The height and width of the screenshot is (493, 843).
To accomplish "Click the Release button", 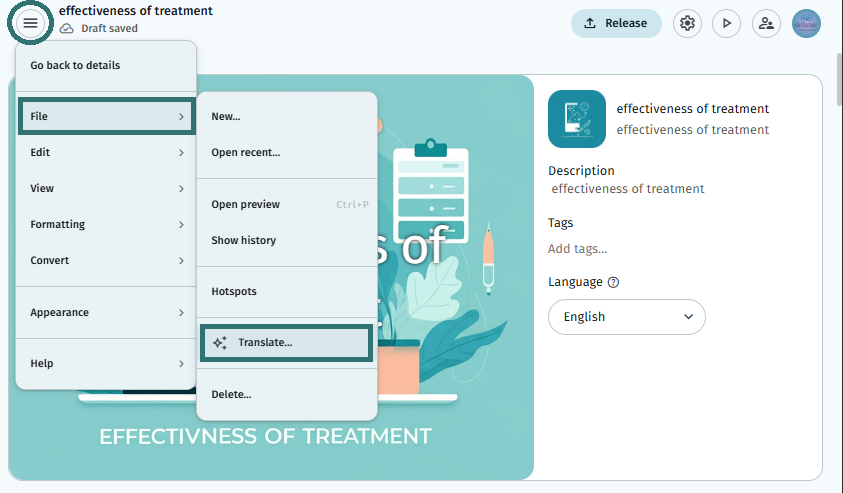I will click(x=616, y=23).
